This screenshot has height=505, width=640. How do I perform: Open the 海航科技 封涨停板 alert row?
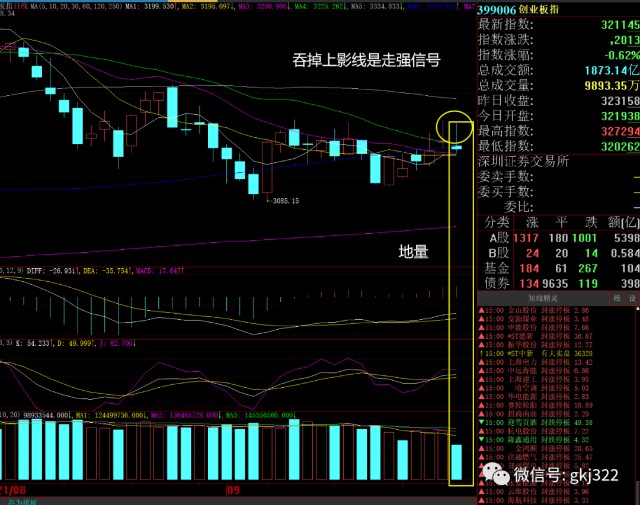pos(534,500)
